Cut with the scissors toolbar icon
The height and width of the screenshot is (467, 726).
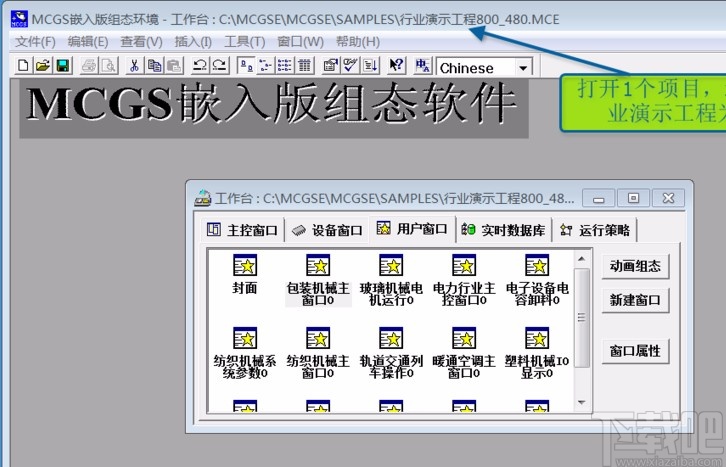[x=134, y=66]
